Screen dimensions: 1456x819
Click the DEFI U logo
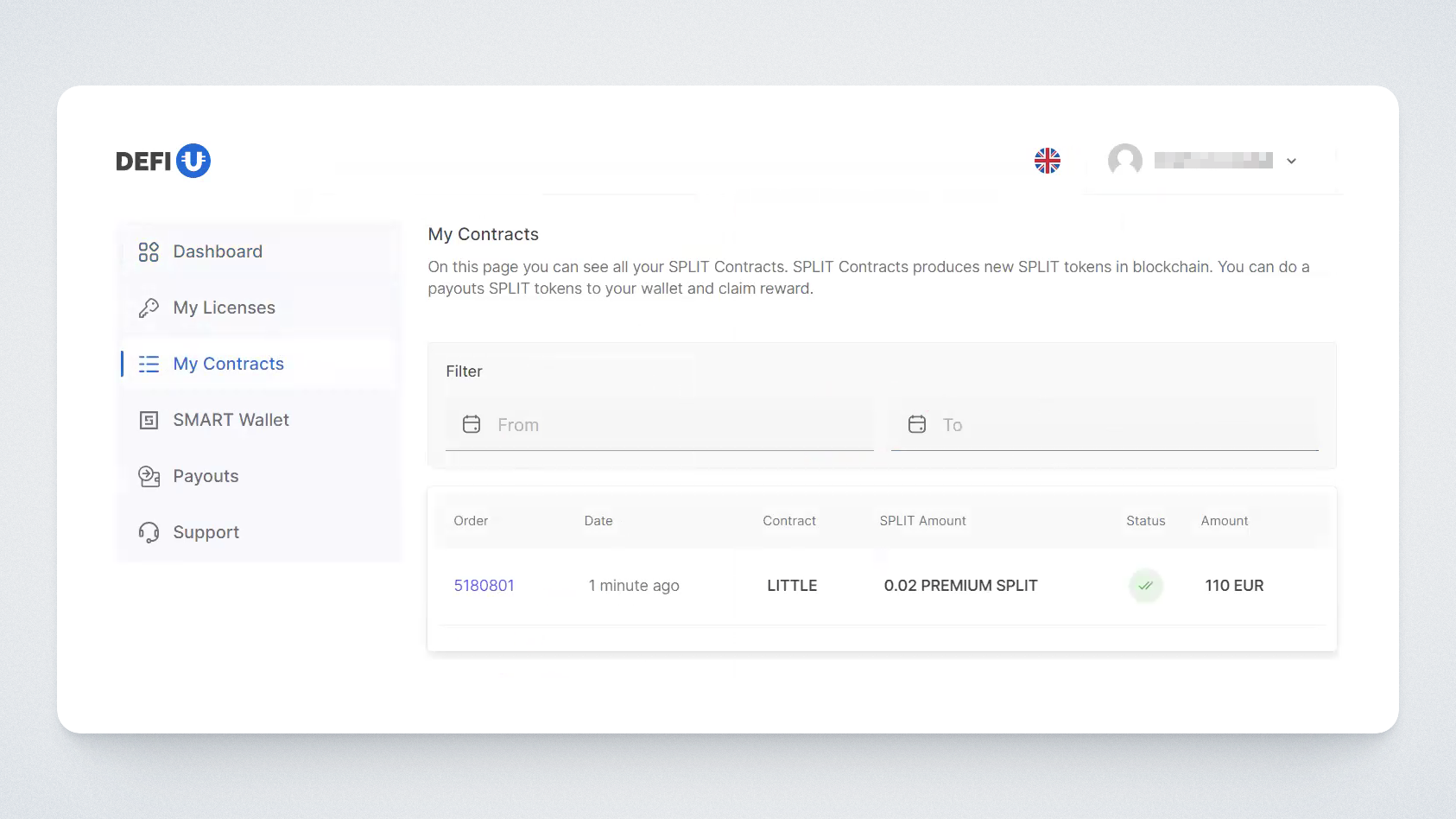point(163,161)
